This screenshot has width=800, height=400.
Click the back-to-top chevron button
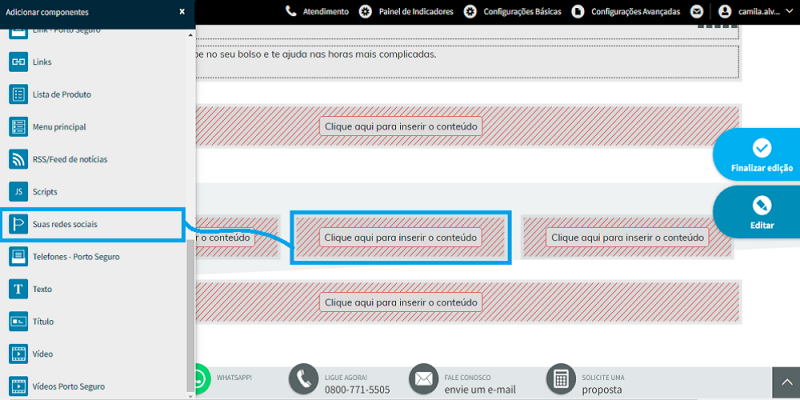(x=786, y=383)
